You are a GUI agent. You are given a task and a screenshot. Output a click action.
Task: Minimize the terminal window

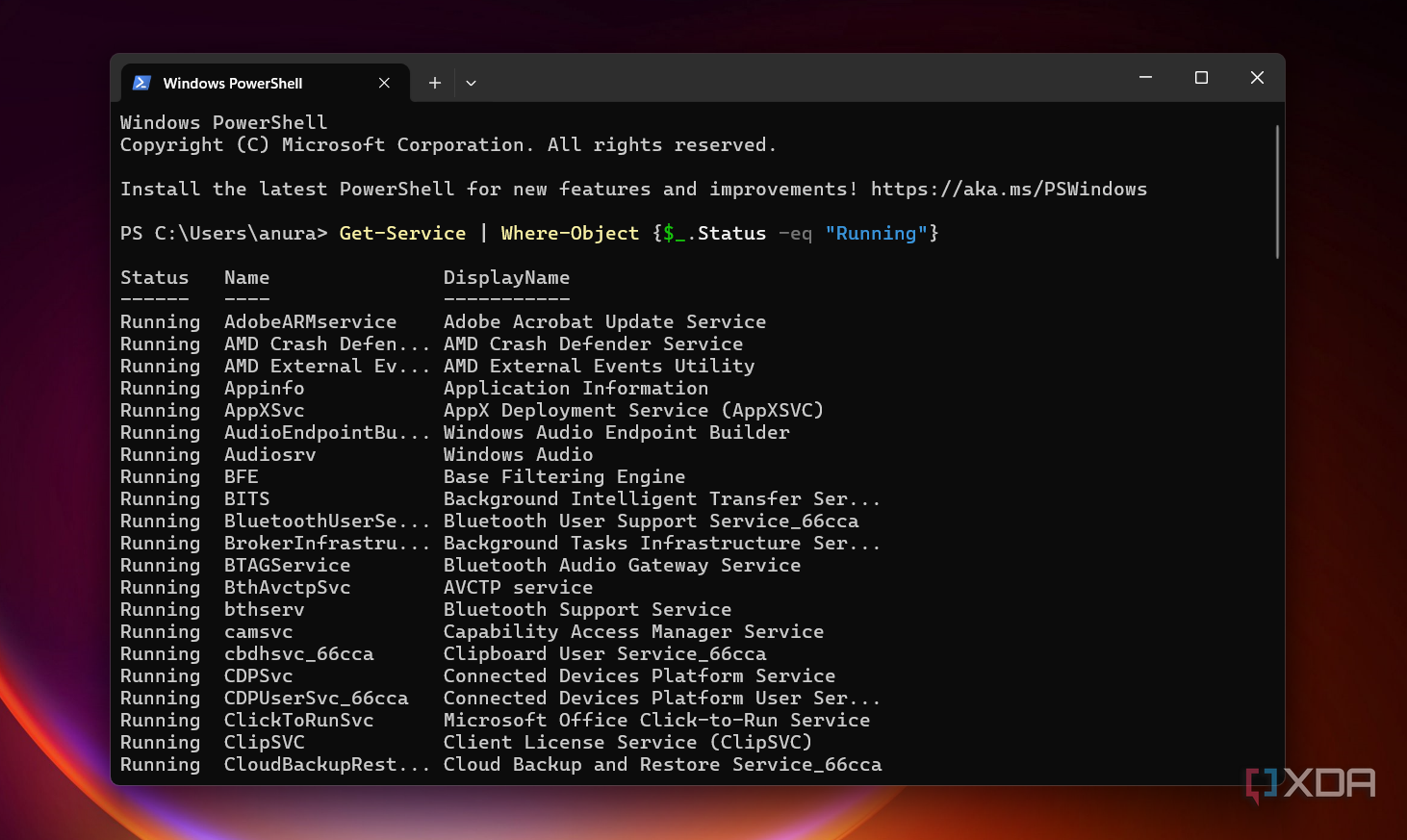(x=1144, y=77)
